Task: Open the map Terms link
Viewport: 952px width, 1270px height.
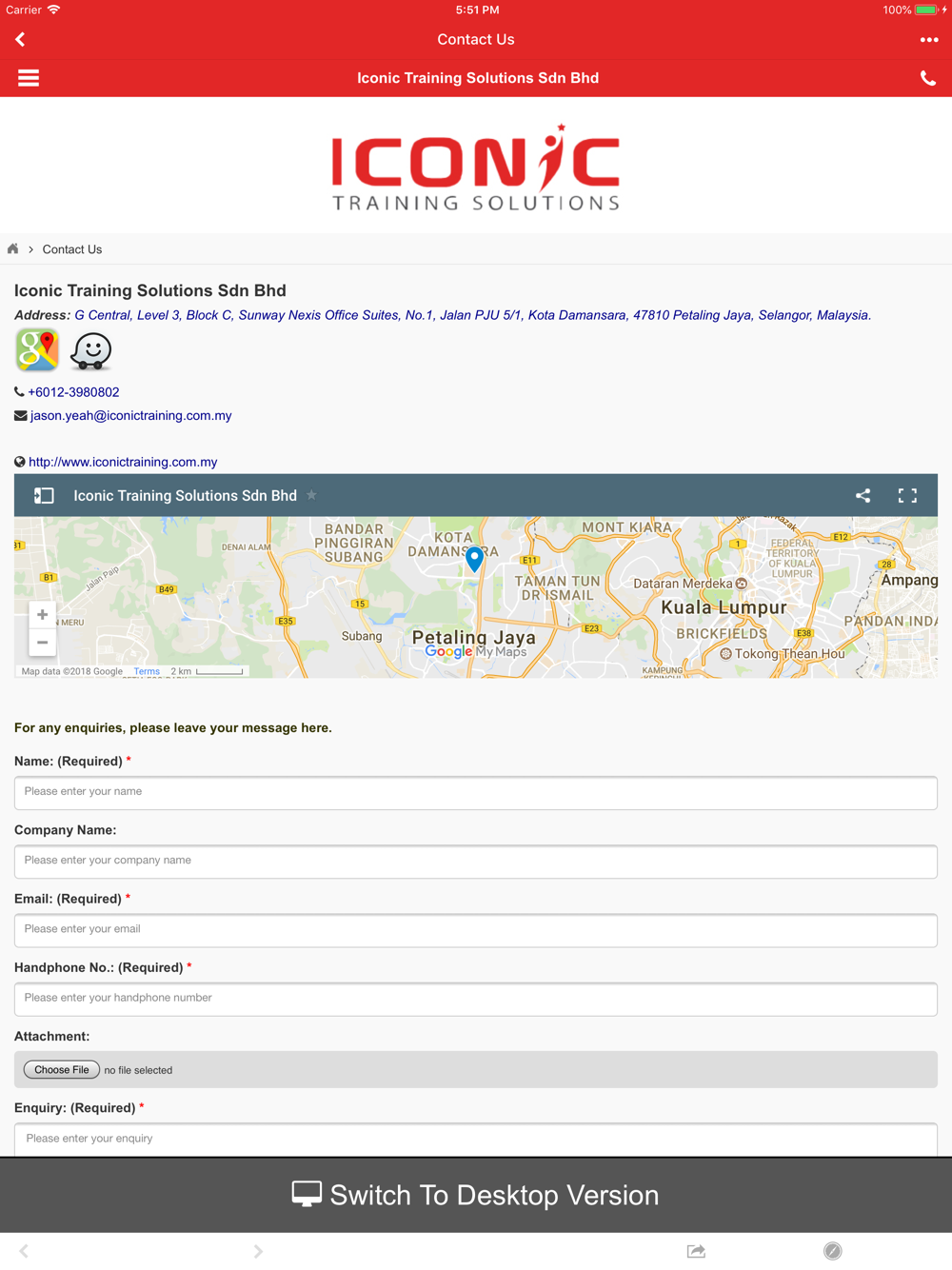Action: click(147, 671)
